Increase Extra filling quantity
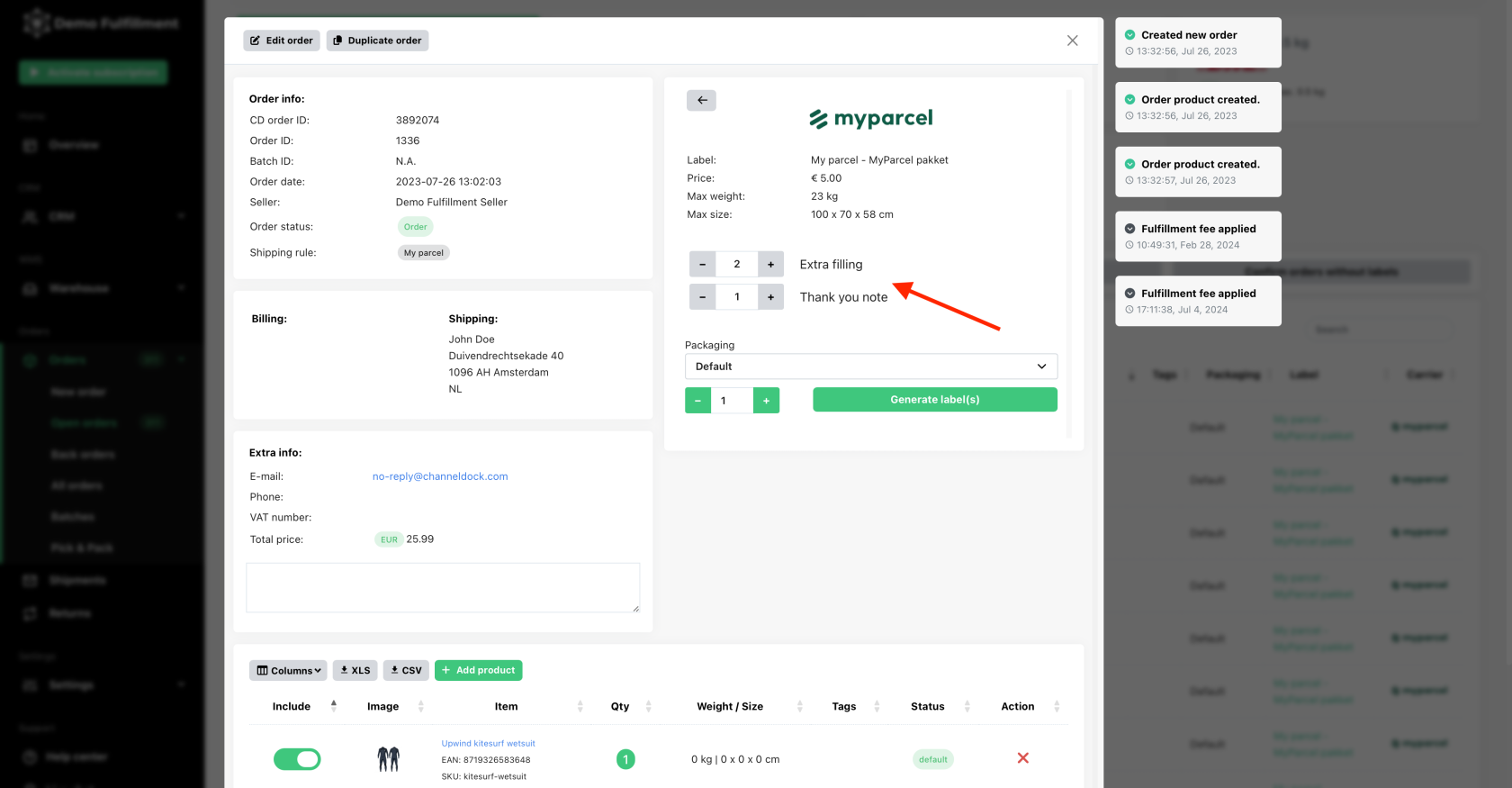Screen dimensions: 1512x788 770,264
